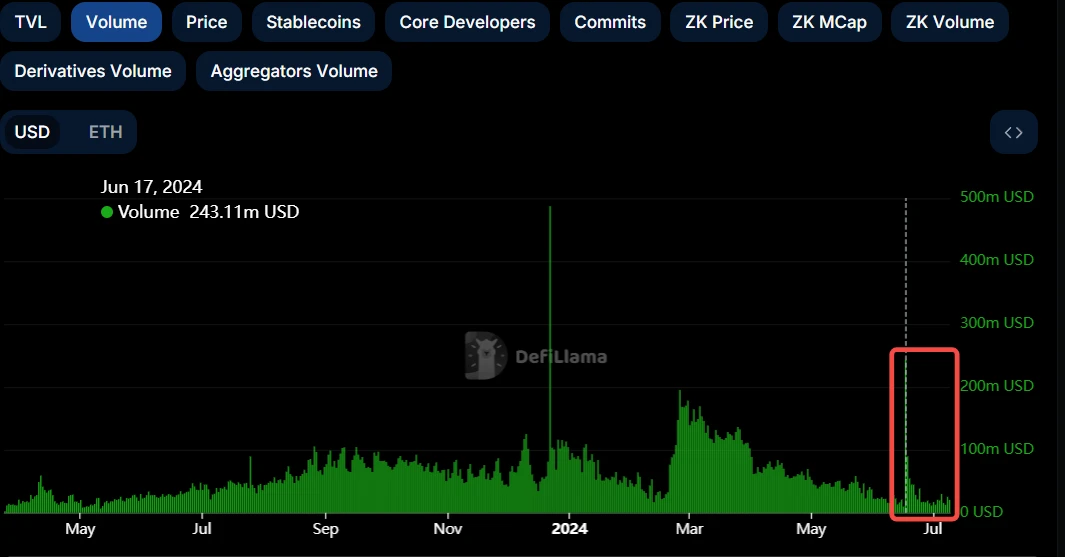The width and height of the screenshot is (1065, 557).
Task: Click the green Volume legend dot
Action: coord(107,212)
